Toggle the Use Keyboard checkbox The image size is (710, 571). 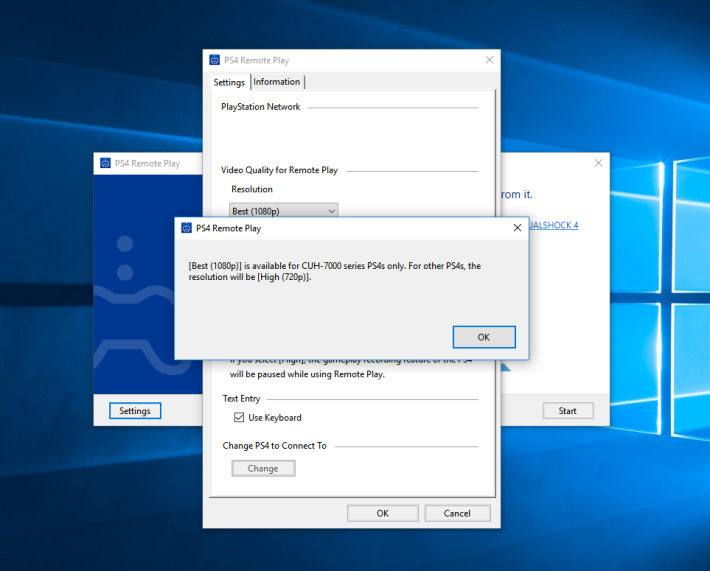click(x=239, y=417)
